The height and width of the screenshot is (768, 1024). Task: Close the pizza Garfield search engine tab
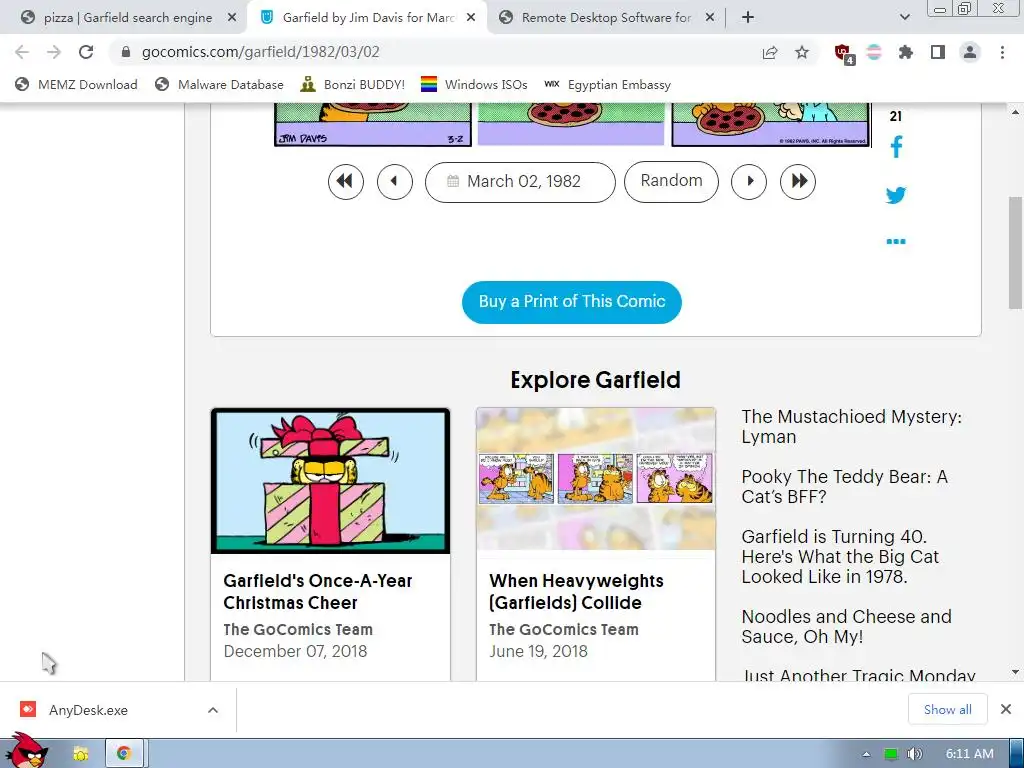tap(232, 18)
